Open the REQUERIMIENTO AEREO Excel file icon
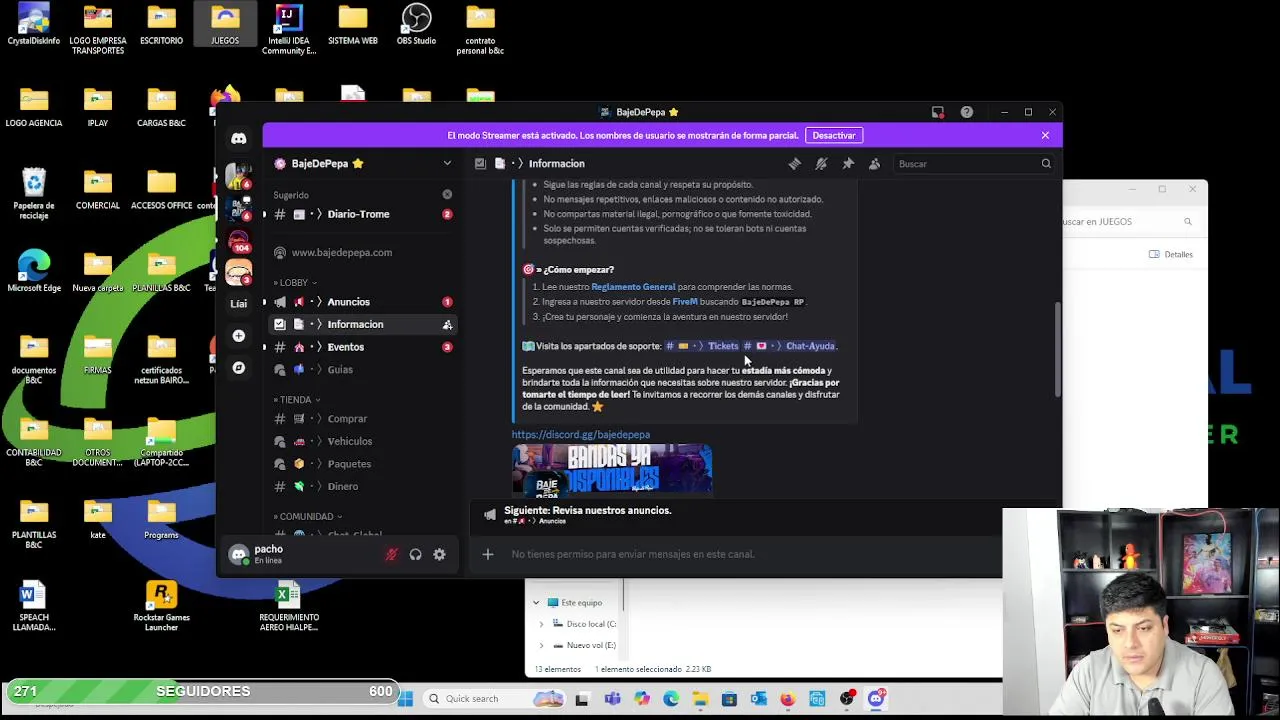 point(289,606)
